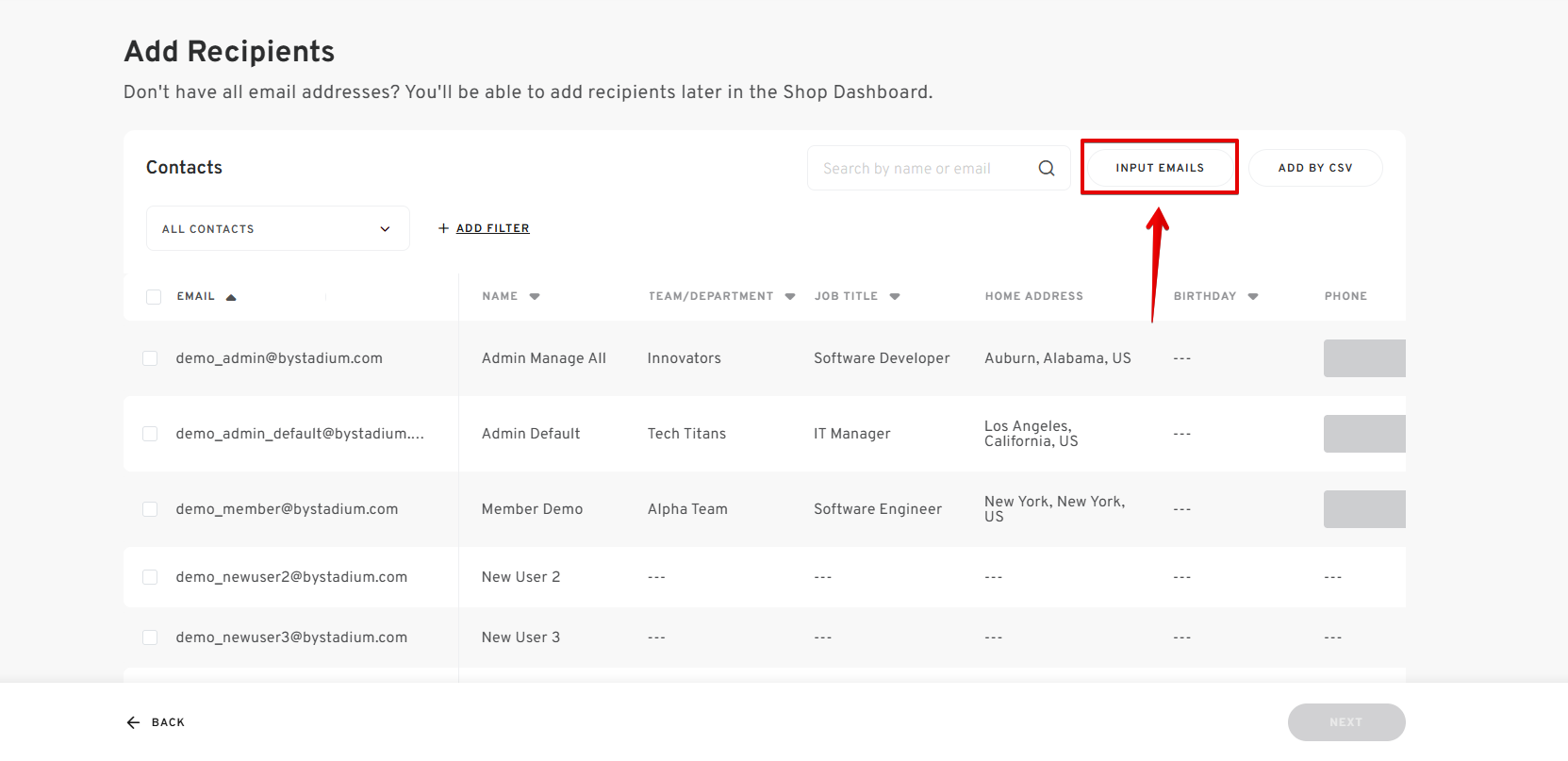Select the demo_member@bystadium.com checkbox
This screenshot has height=761, width=1568.
pos(150,509)
